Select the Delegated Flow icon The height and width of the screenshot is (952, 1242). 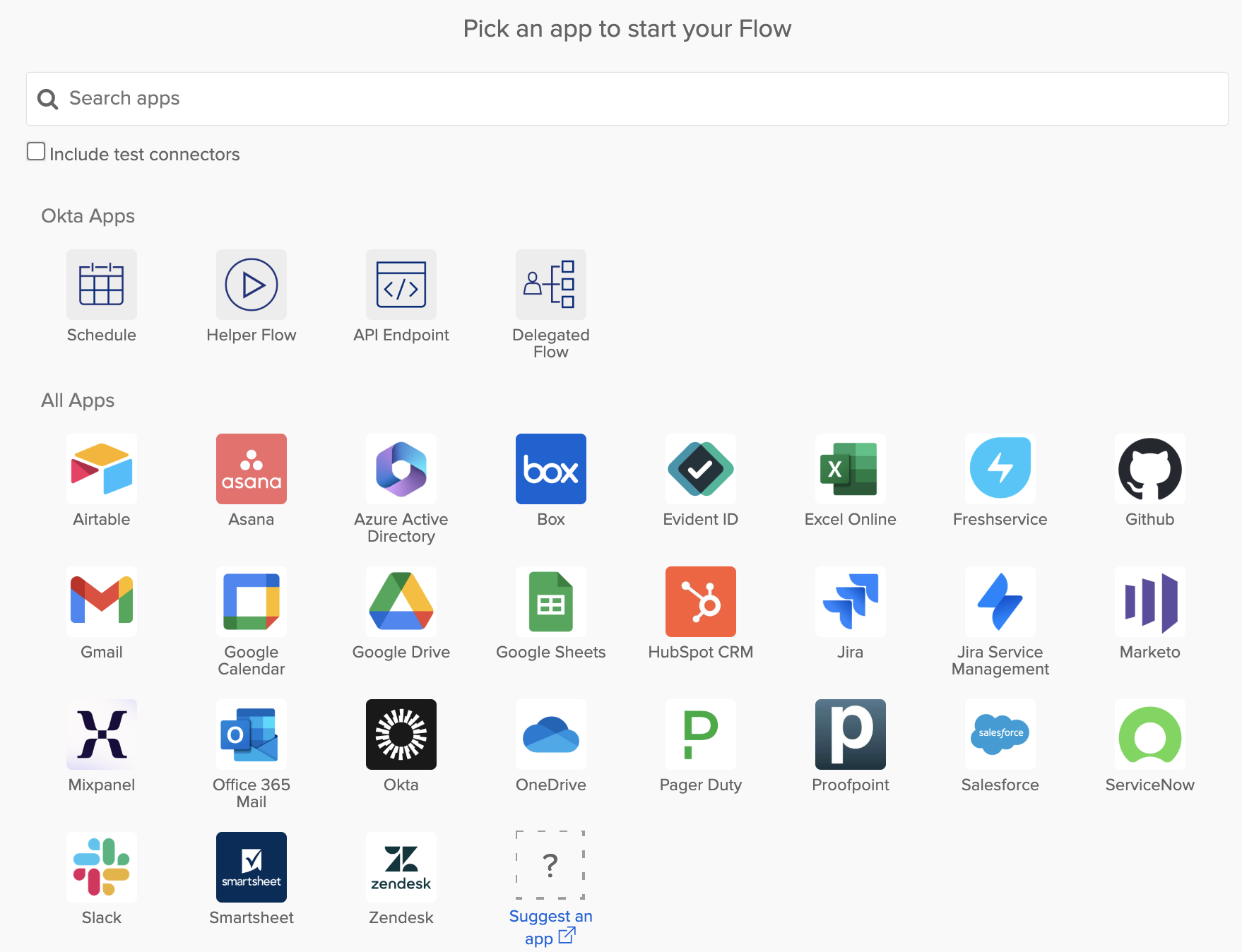550,285
